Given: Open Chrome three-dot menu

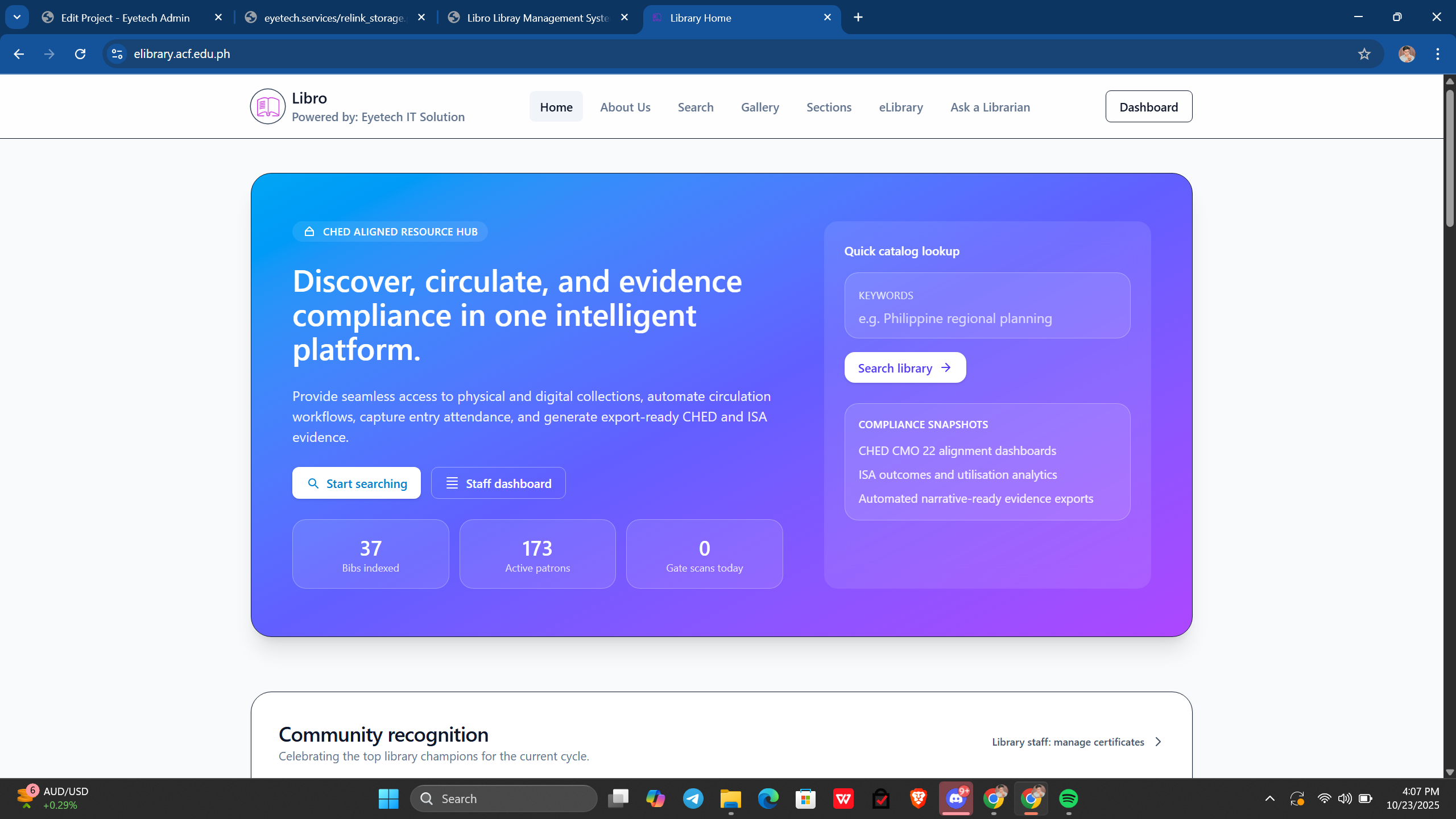Looking at the screenshot, I should (1437, 54).
